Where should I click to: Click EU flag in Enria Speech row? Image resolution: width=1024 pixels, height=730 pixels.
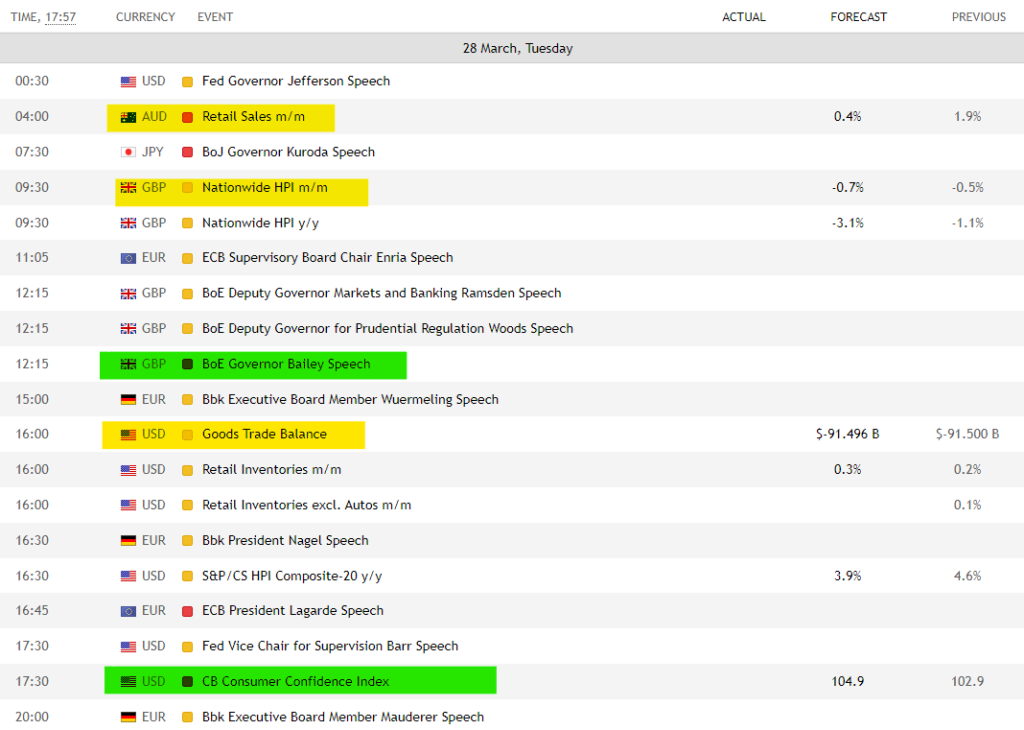tap(128, 258)
